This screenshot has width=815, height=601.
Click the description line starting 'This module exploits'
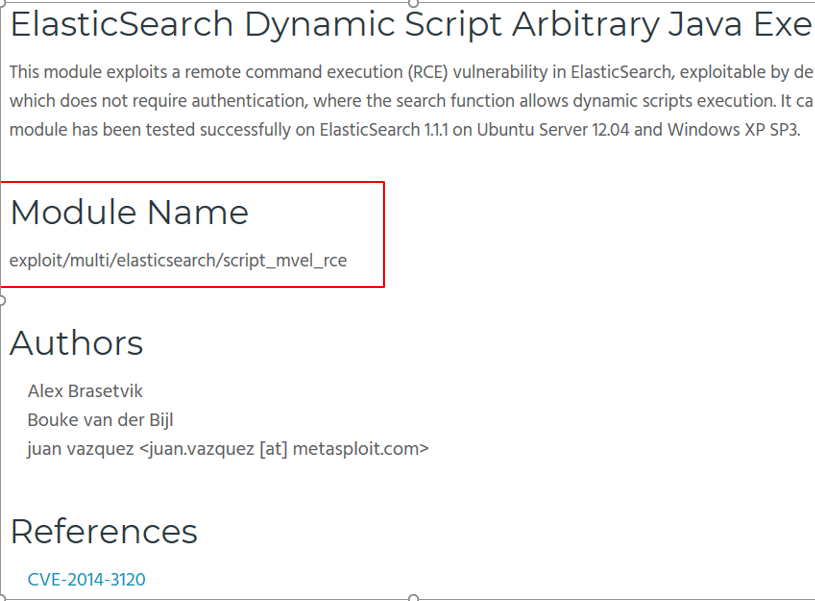[x=412, y=72]
